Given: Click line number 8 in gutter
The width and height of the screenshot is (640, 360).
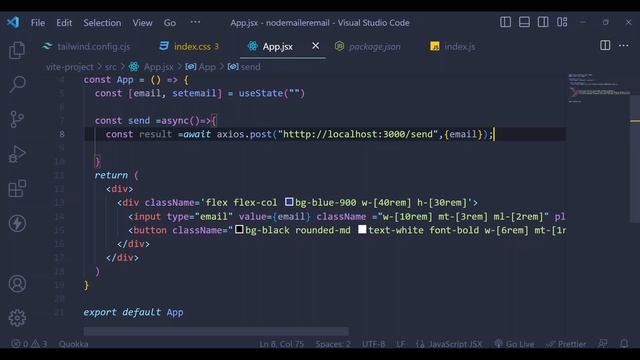Looking at the screenshot, I should tap(62, 134).
